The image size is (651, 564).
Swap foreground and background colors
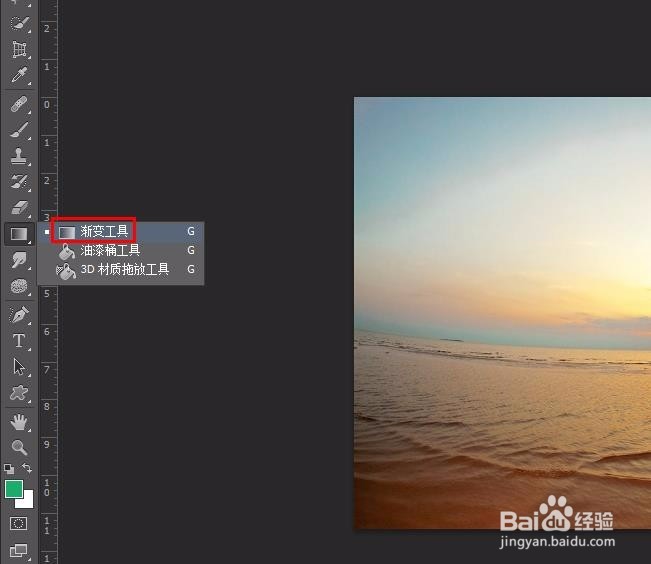click(x=27, y=468)
